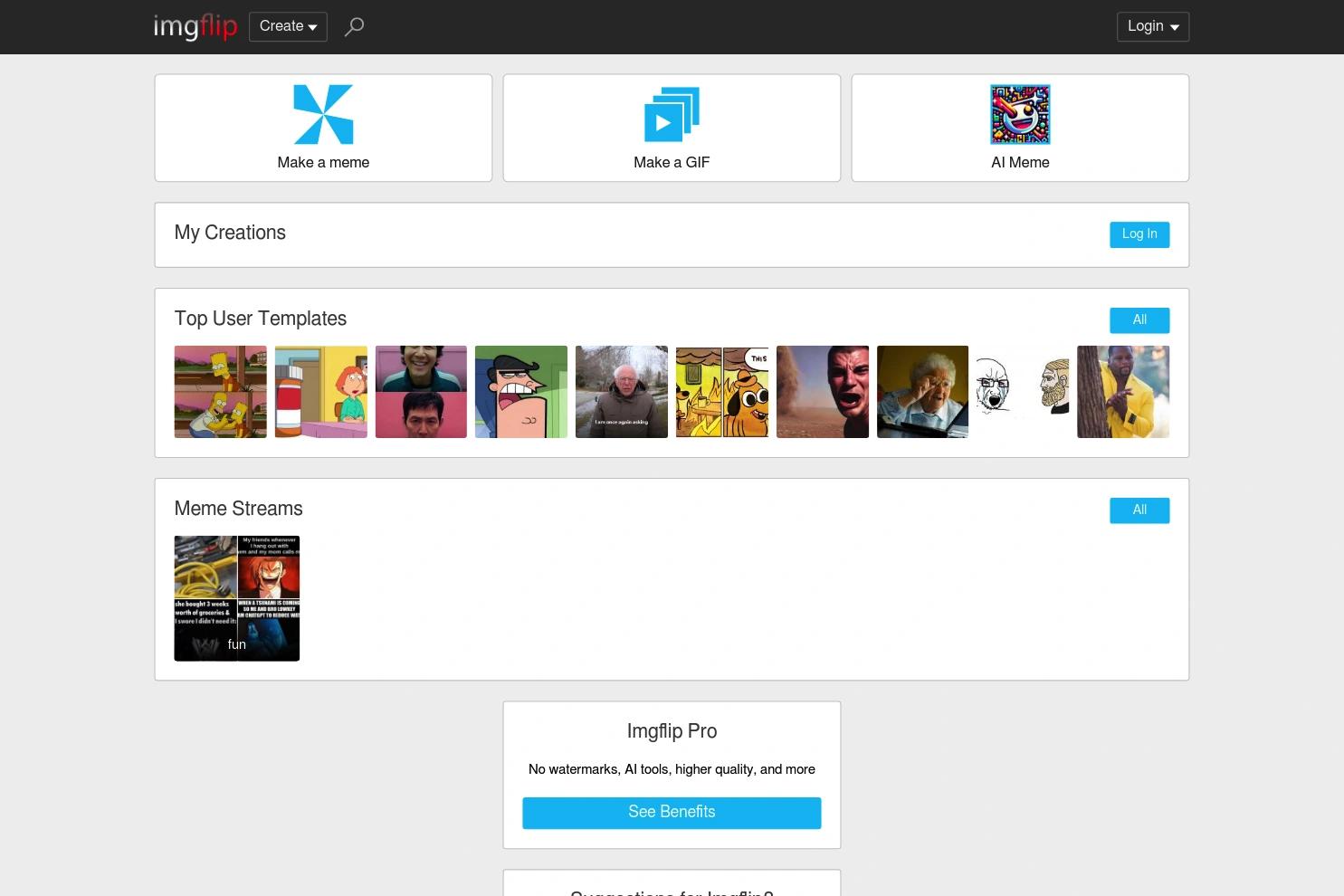Viewport: 1344px width, 896px height.
Task: Open search with the magnifier icon
Action: coord(354,27)
